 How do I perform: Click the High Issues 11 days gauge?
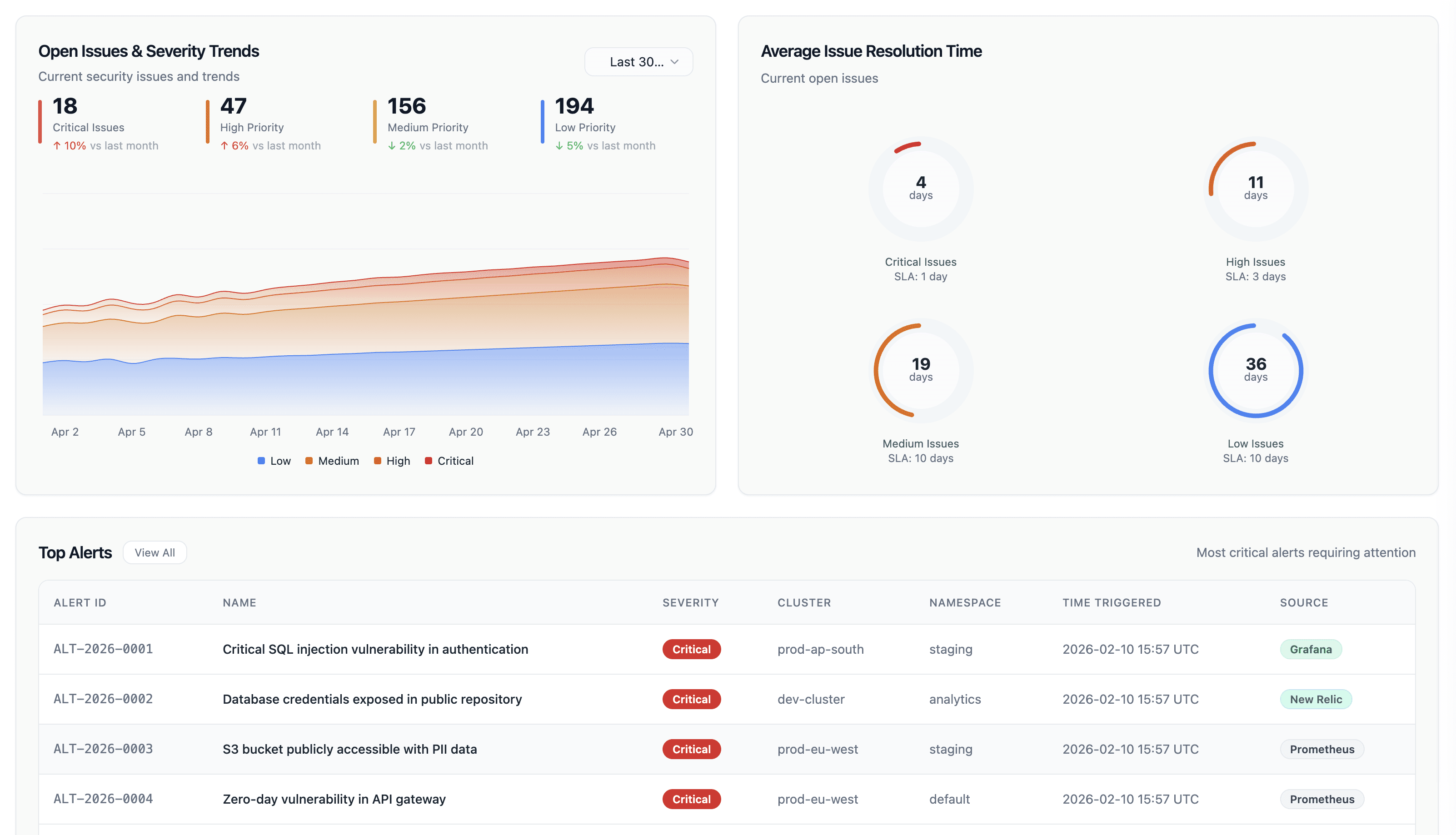[x=1255, y=189]
